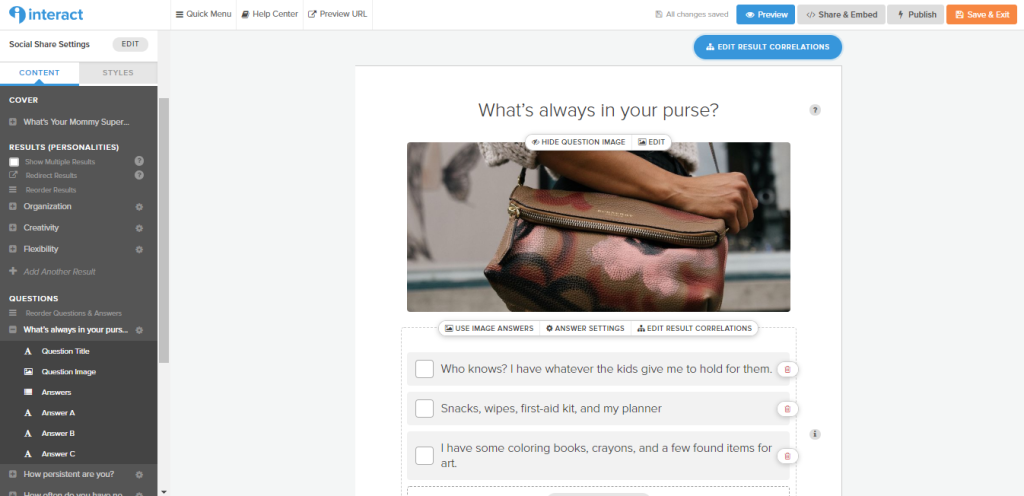The image size is (1024, 496).
Task: Delete the 'Snacks, wipes' answer via trash icon
Action: [x=788, y=409]
